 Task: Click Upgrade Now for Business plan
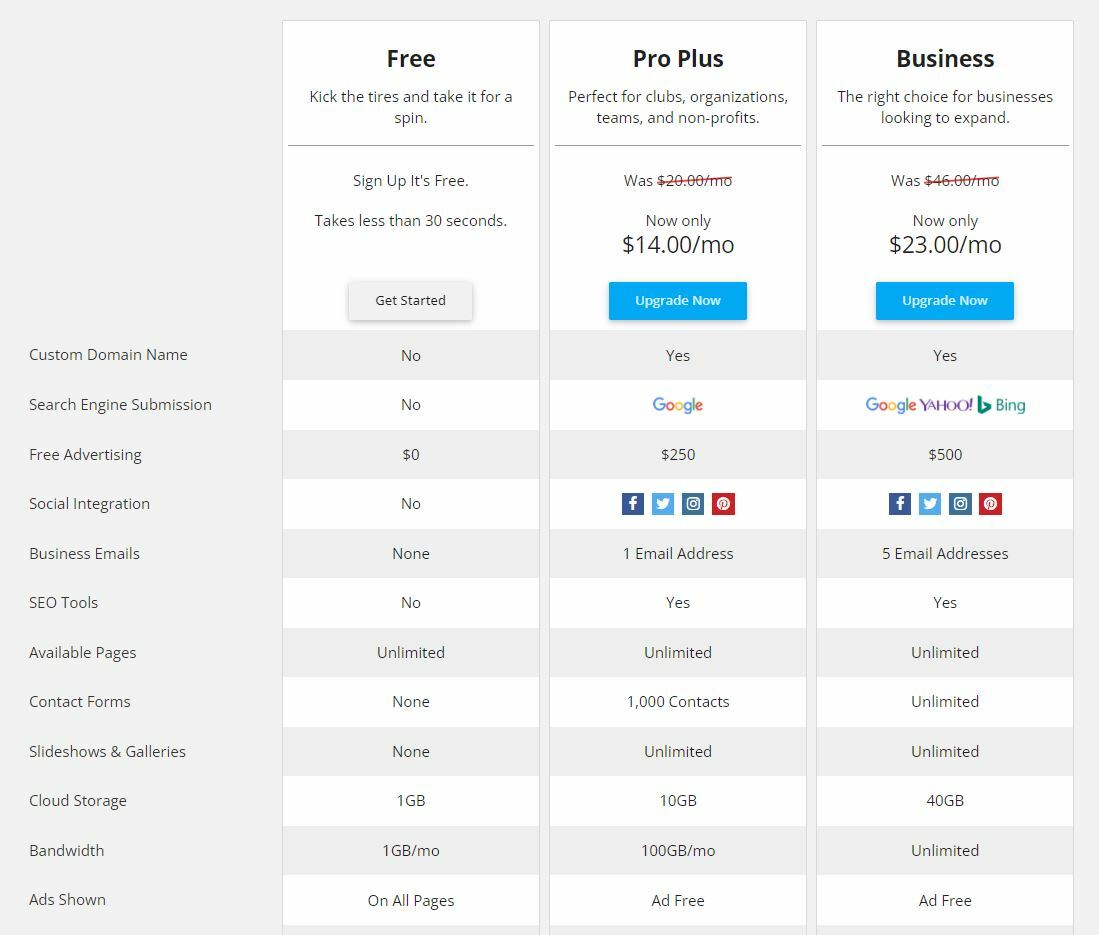click(x=945, y=301)
